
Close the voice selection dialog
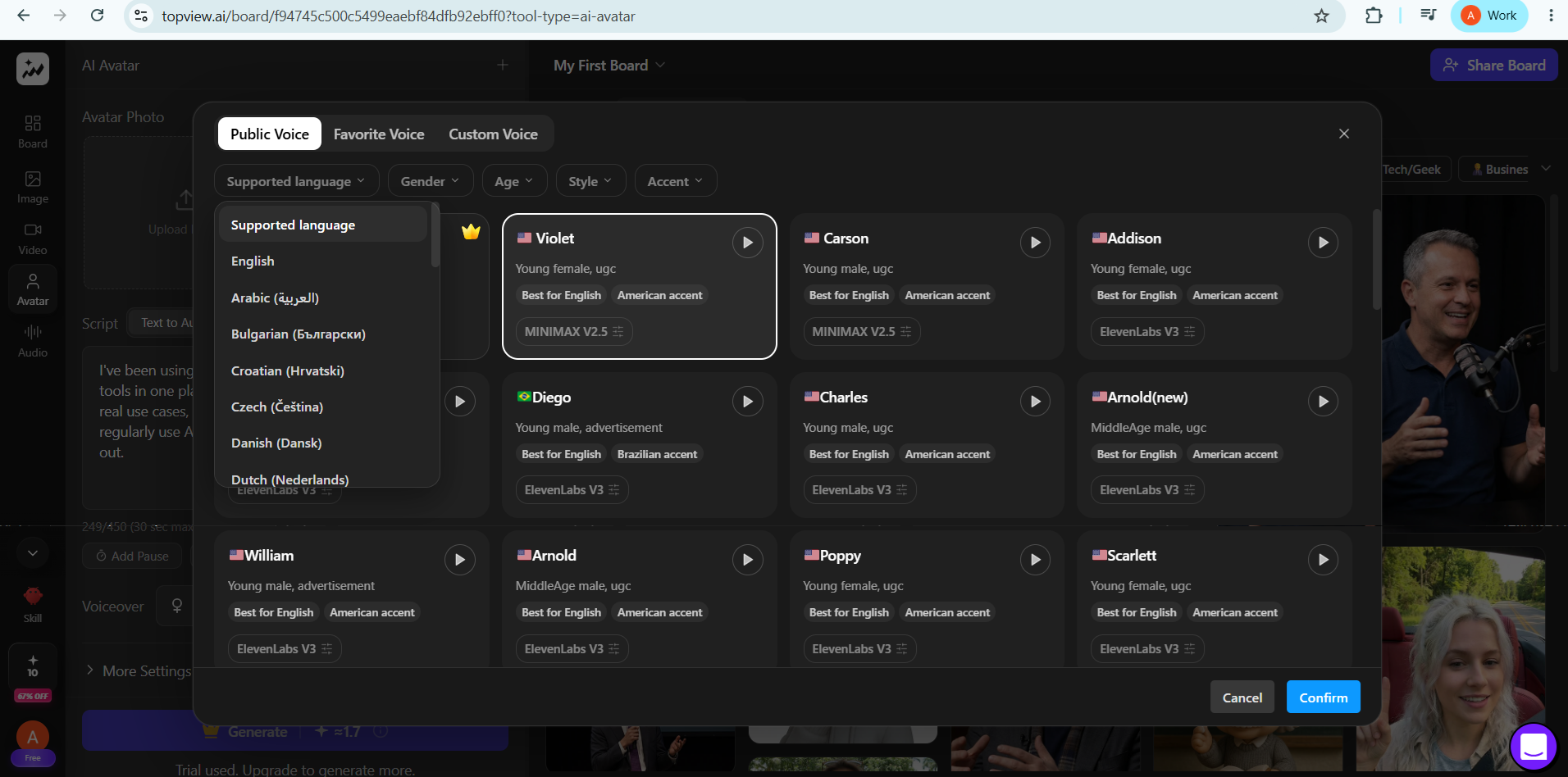coord(1343,134)
